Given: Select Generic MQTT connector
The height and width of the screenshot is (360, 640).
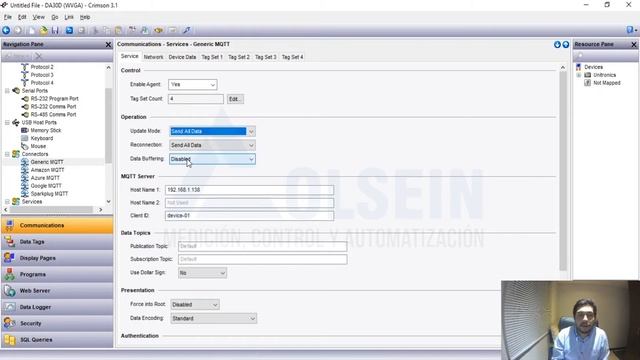Looking at the screenshot, I should point(47,162).
